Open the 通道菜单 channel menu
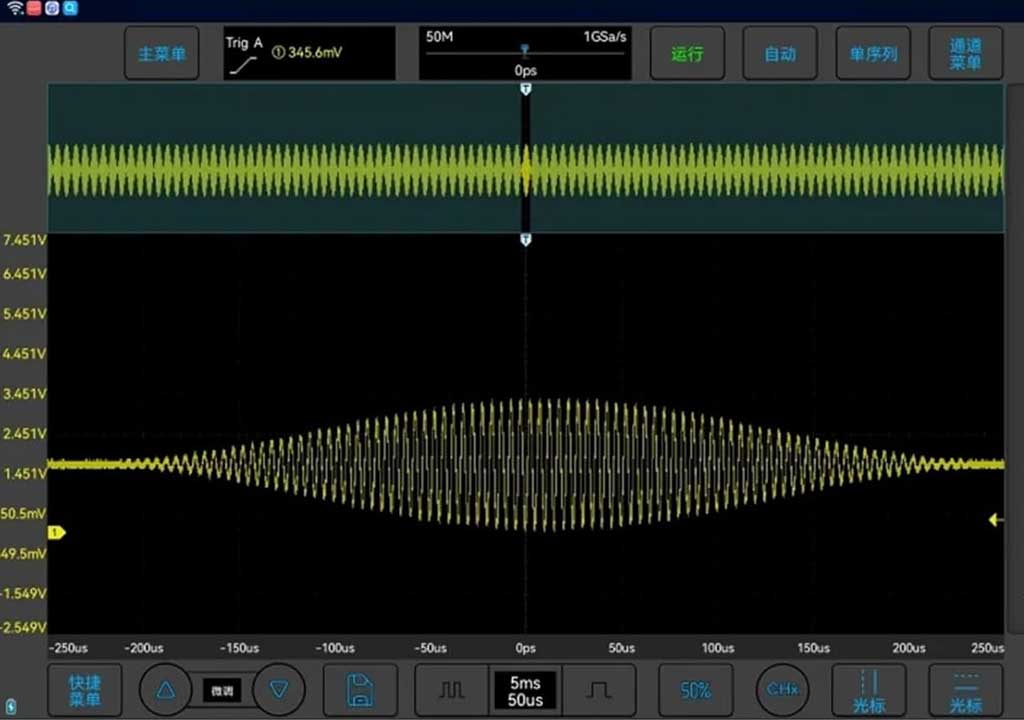 [x=964, y=53]
